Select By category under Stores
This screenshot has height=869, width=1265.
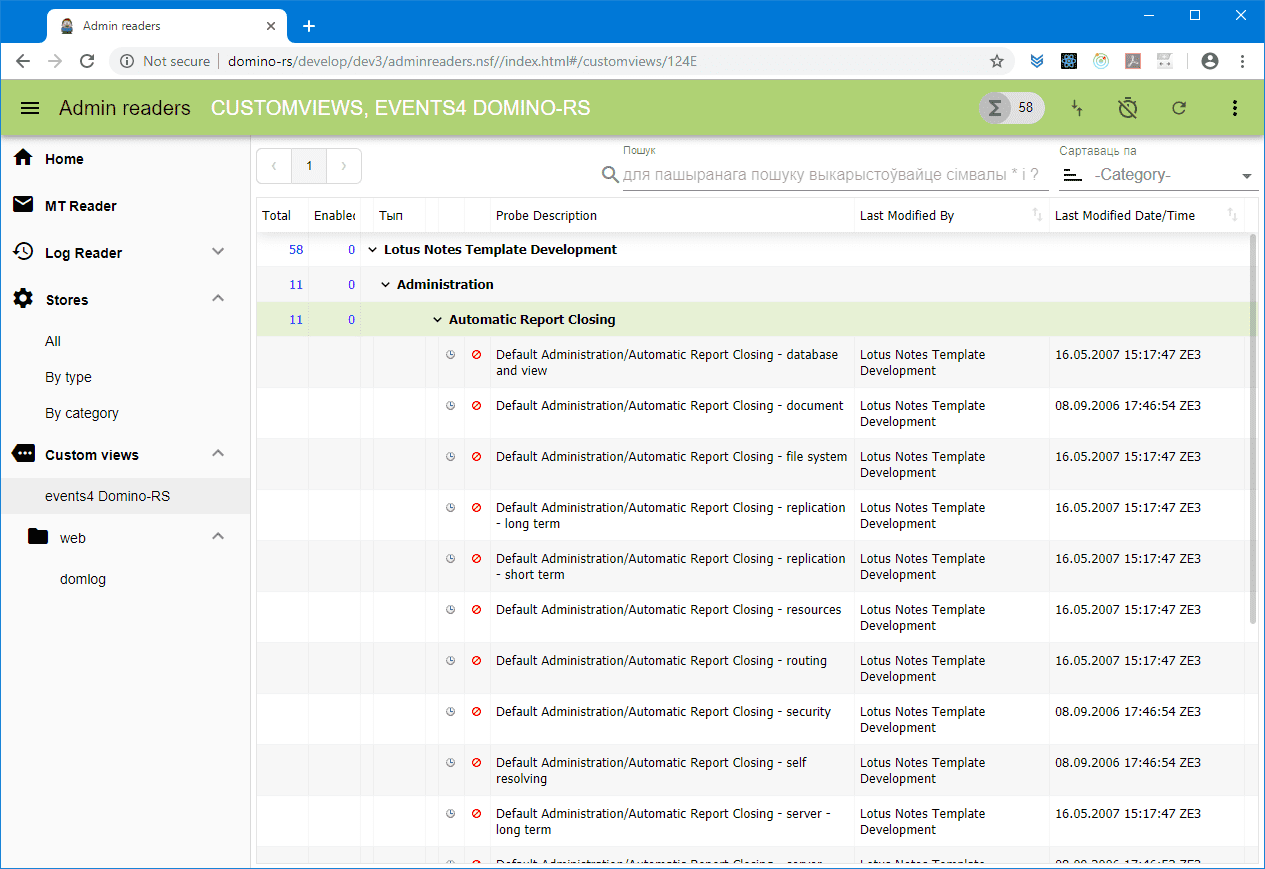[82, 413]
